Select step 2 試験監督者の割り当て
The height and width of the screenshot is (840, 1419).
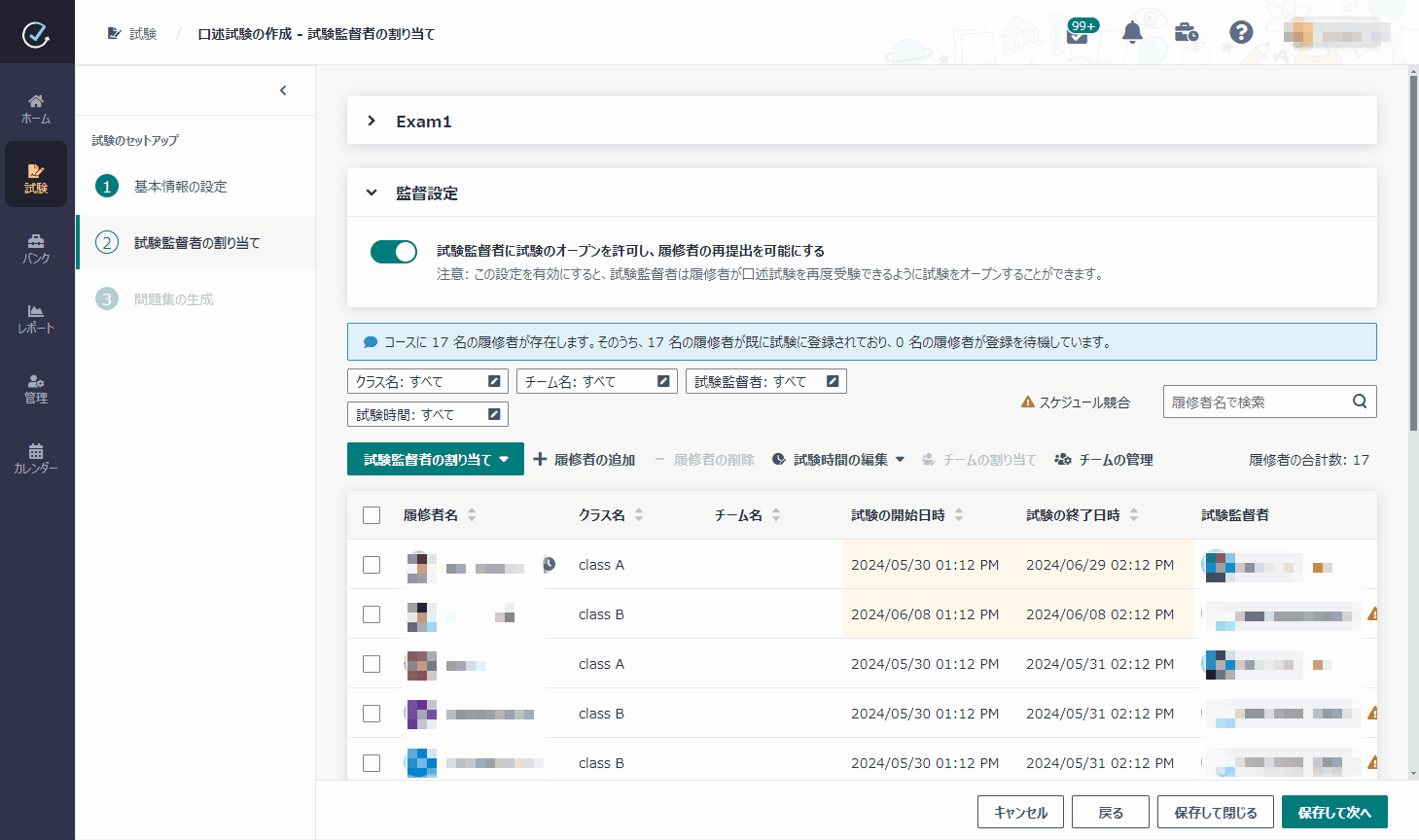[x=195, y=242]
